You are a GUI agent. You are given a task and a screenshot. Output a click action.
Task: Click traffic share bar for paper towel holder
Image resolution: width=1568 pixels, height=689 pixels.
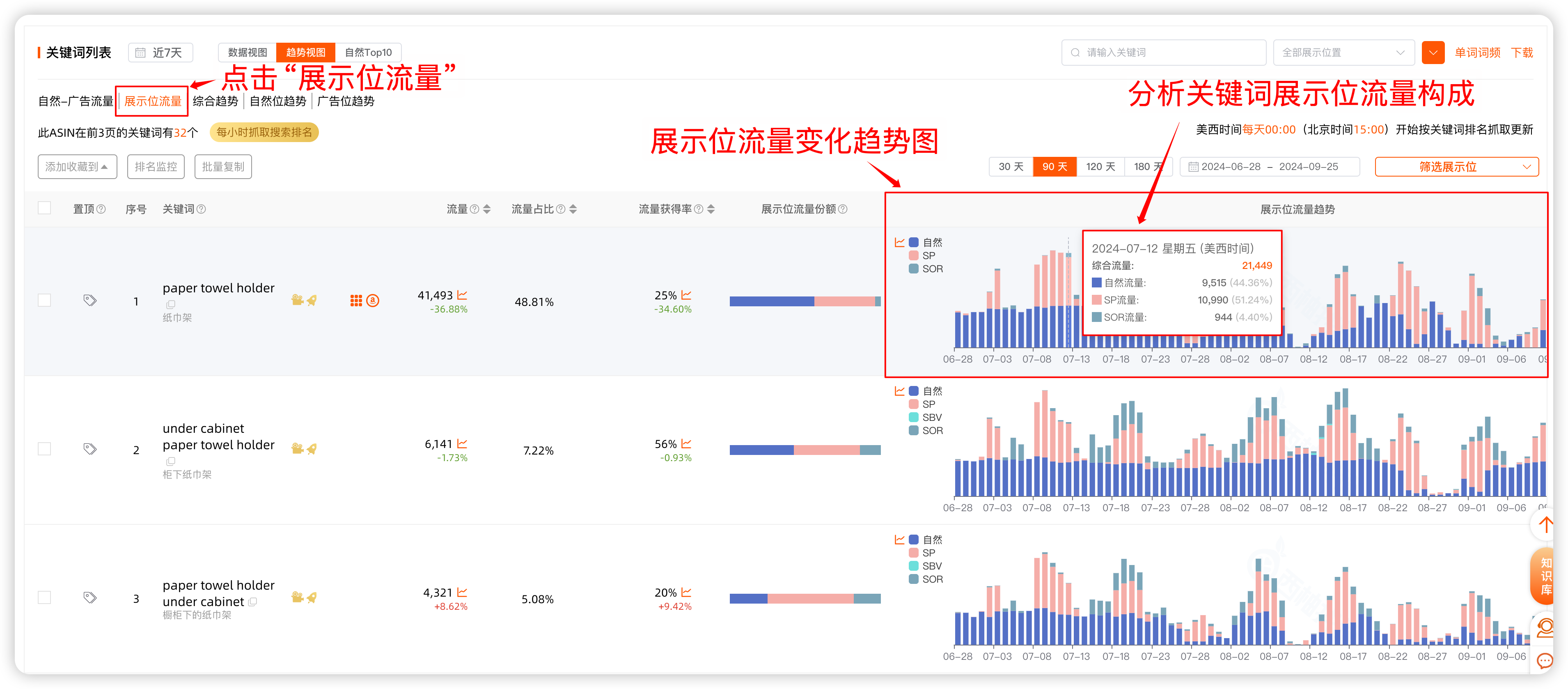coord(805,301)
